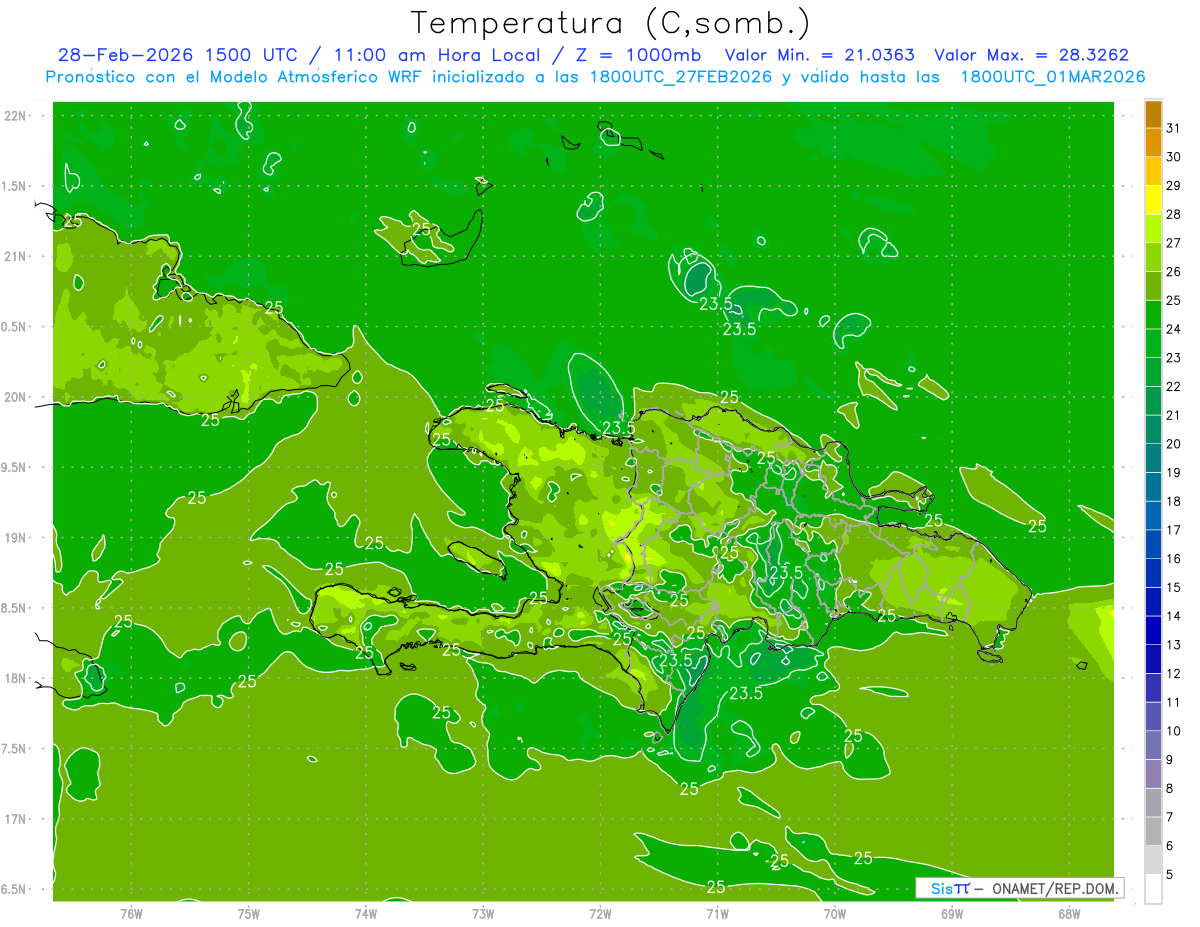Click the '18N' latitude axis label
Viewport: 1200px width, 927px height.
click(x=17, y=678)
